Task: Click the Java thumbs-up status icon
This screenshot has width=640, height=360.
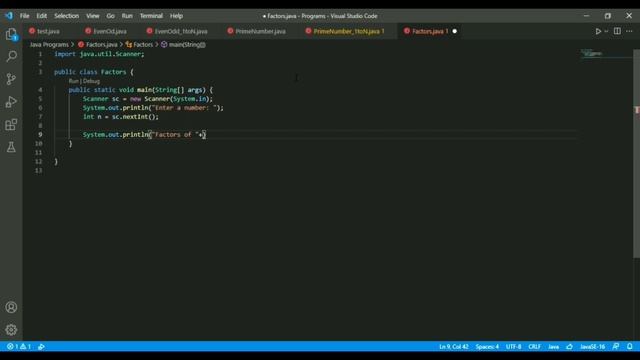Action: [x=569, y=347]
